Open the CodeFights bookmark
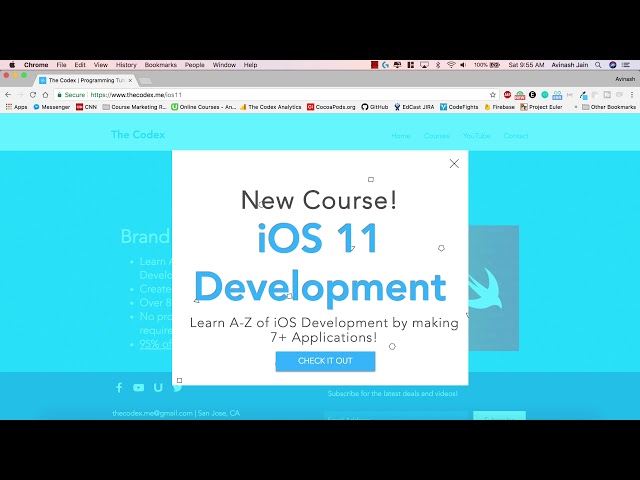 tap(459, 107)
